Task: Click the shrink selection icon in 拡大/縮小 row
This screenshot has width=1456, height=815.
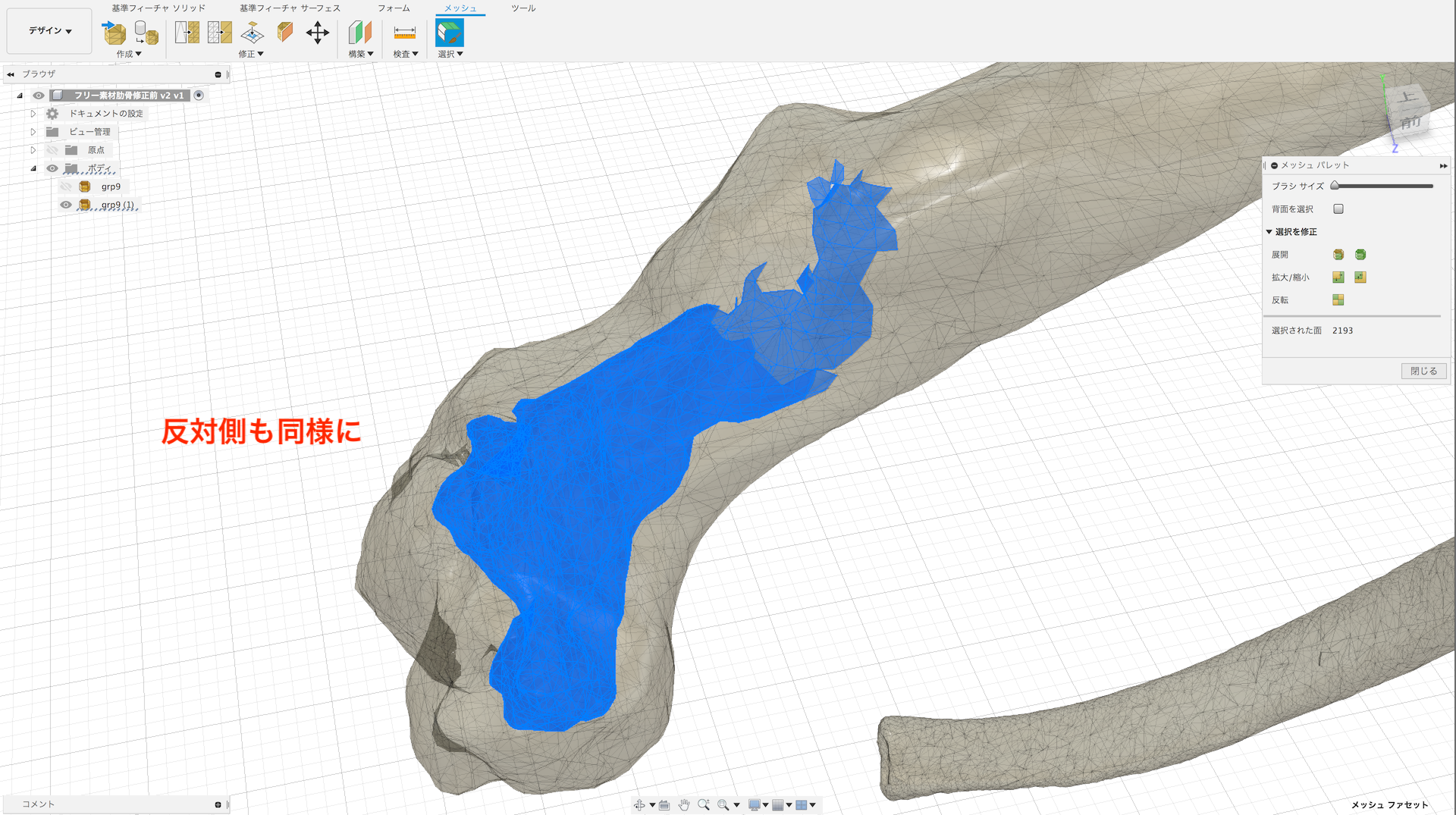Action: point(1360,277)
